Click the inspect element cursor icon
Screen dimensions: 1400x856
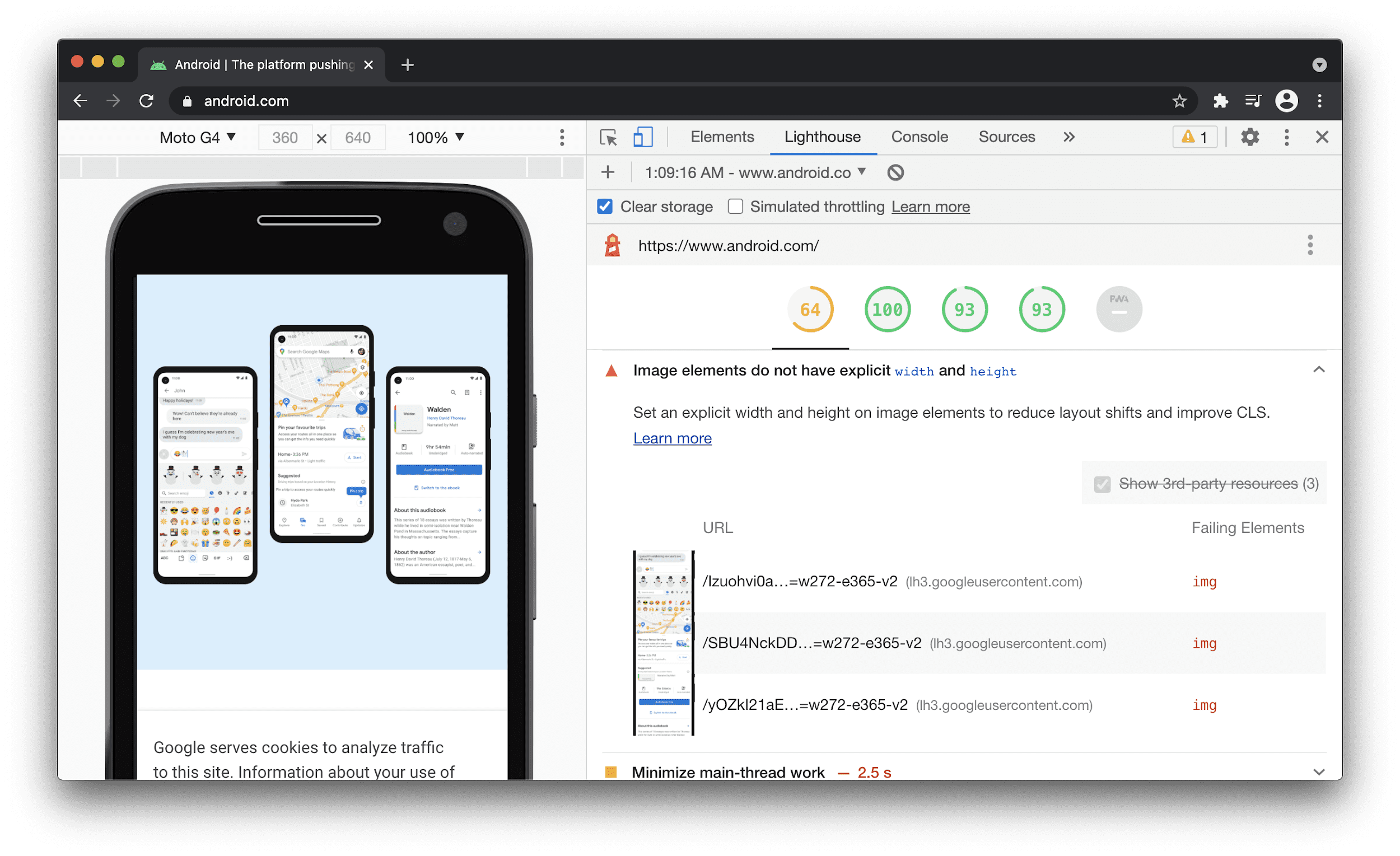[607, 138]
